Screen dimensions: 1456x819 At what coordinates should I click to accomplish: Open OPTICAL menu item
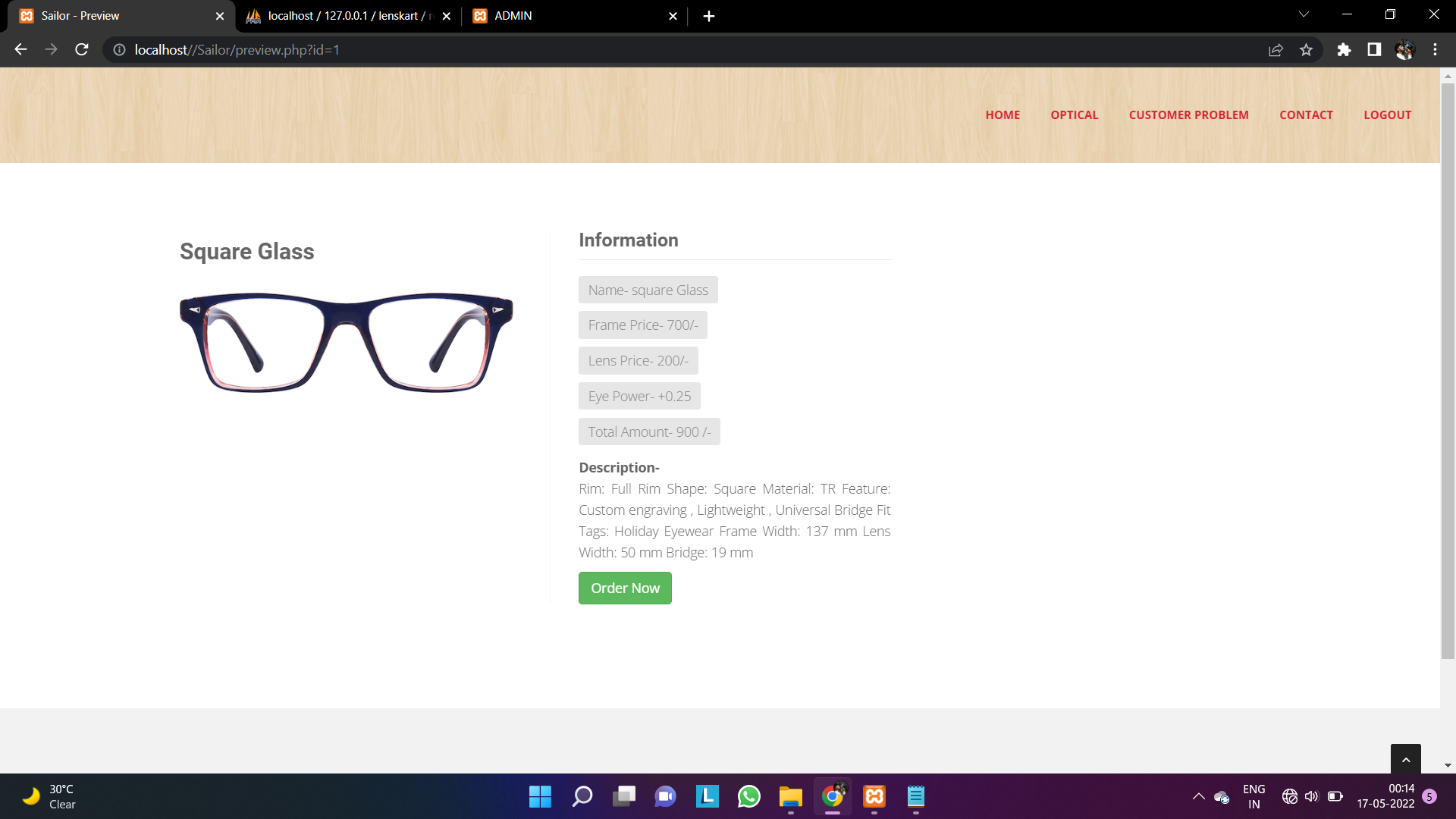[1074, 115]
